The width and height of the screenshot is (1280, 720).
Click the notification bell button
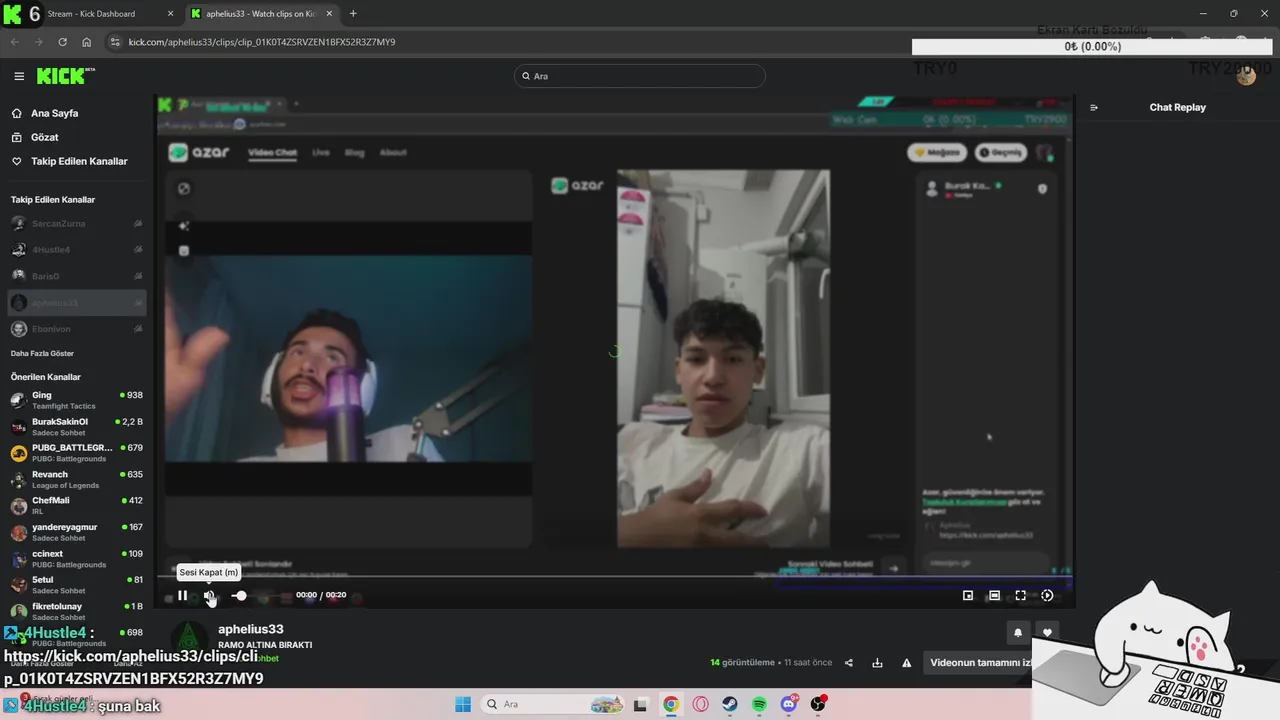tap(1018, 632)
